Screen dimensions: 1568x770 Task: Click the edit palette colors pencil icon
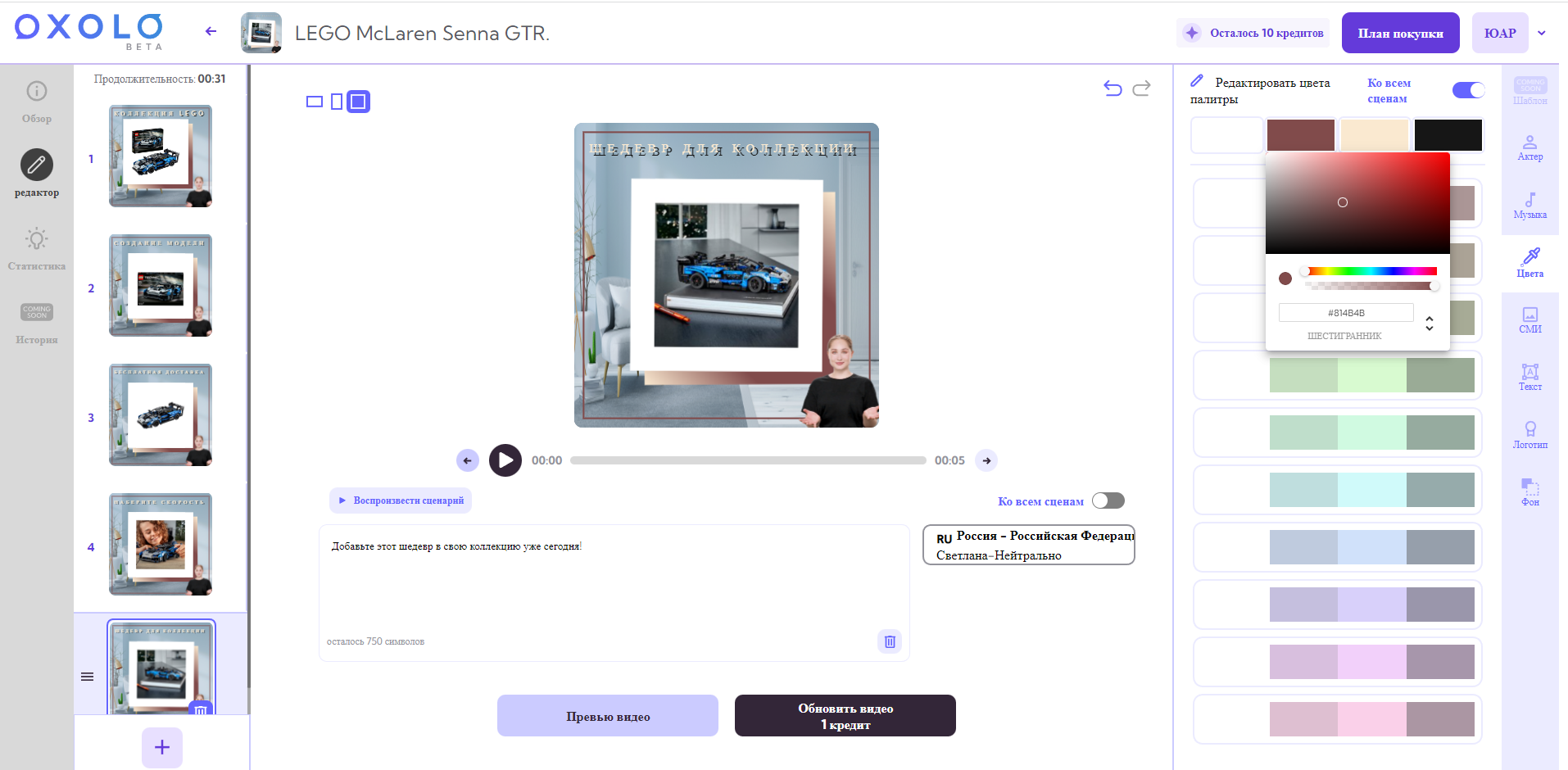(1197, 80)
